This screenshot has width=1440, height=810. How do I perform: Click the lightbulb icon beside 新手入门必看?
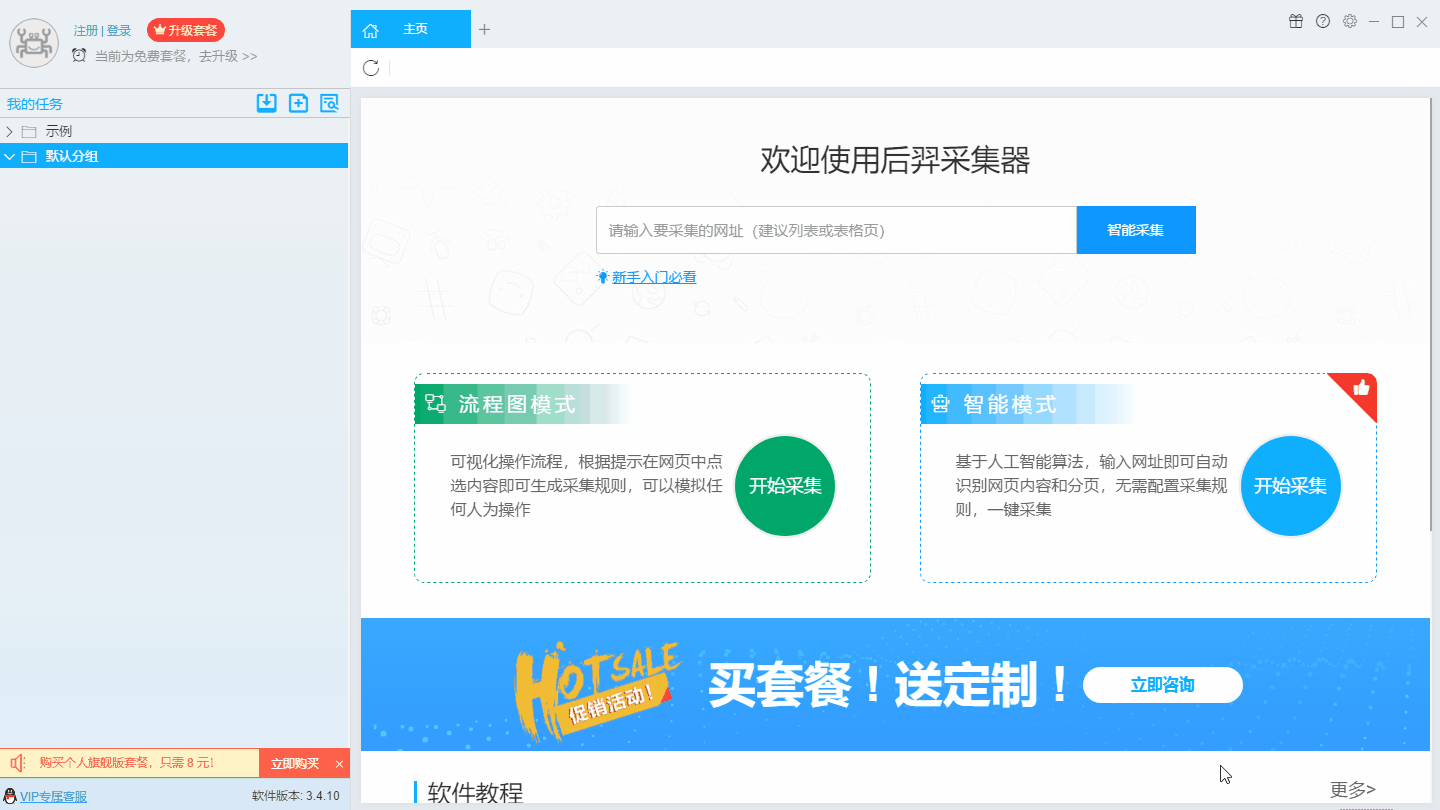point(603,276)
